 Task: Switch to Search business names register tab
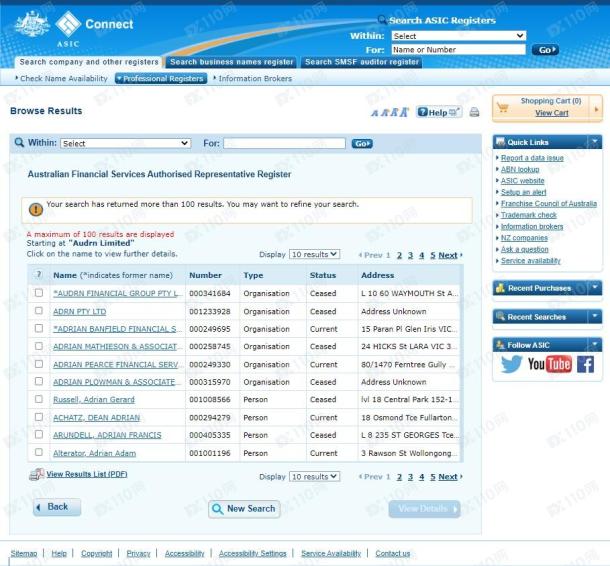[x=231, y=62]
